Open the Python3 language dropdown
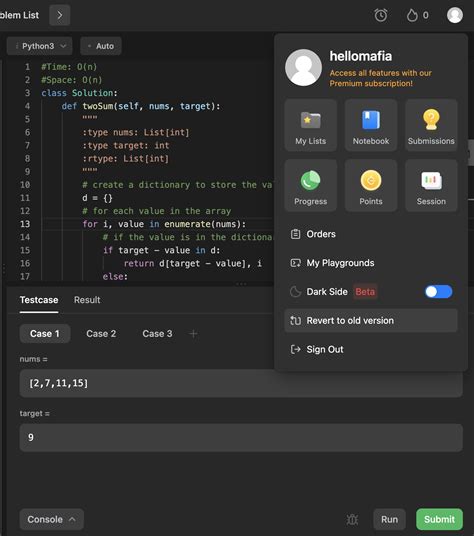Screen dimensions: 474x536 (40, 46)
